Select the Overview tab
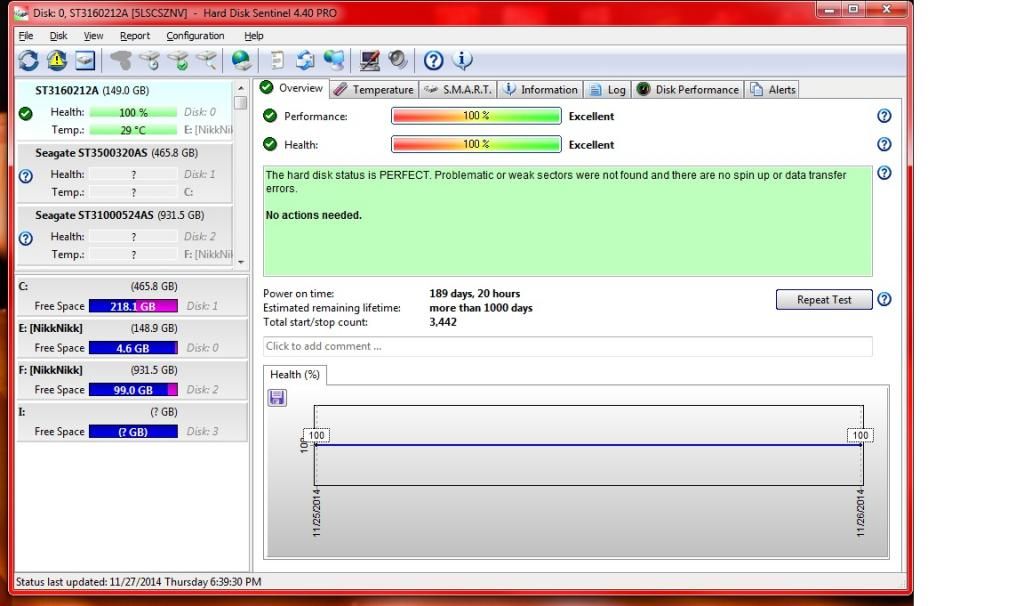The width and height of the screenshot is (1024, 606). (x=292, y=88)
